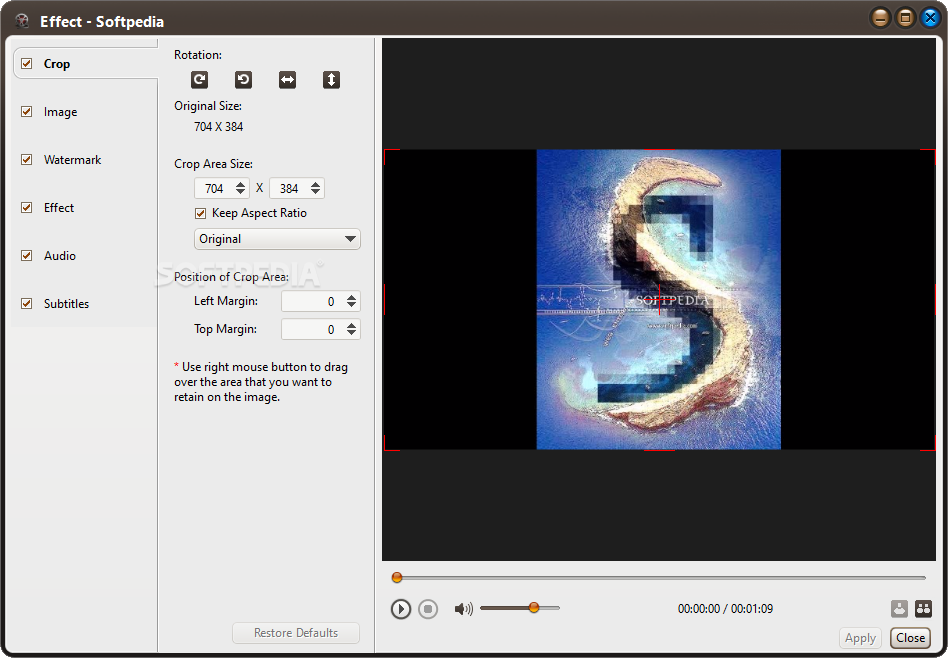This screenshot has width=948, height=658.
Task: Decrease crop height with down arrow
Action: [315, 192]
